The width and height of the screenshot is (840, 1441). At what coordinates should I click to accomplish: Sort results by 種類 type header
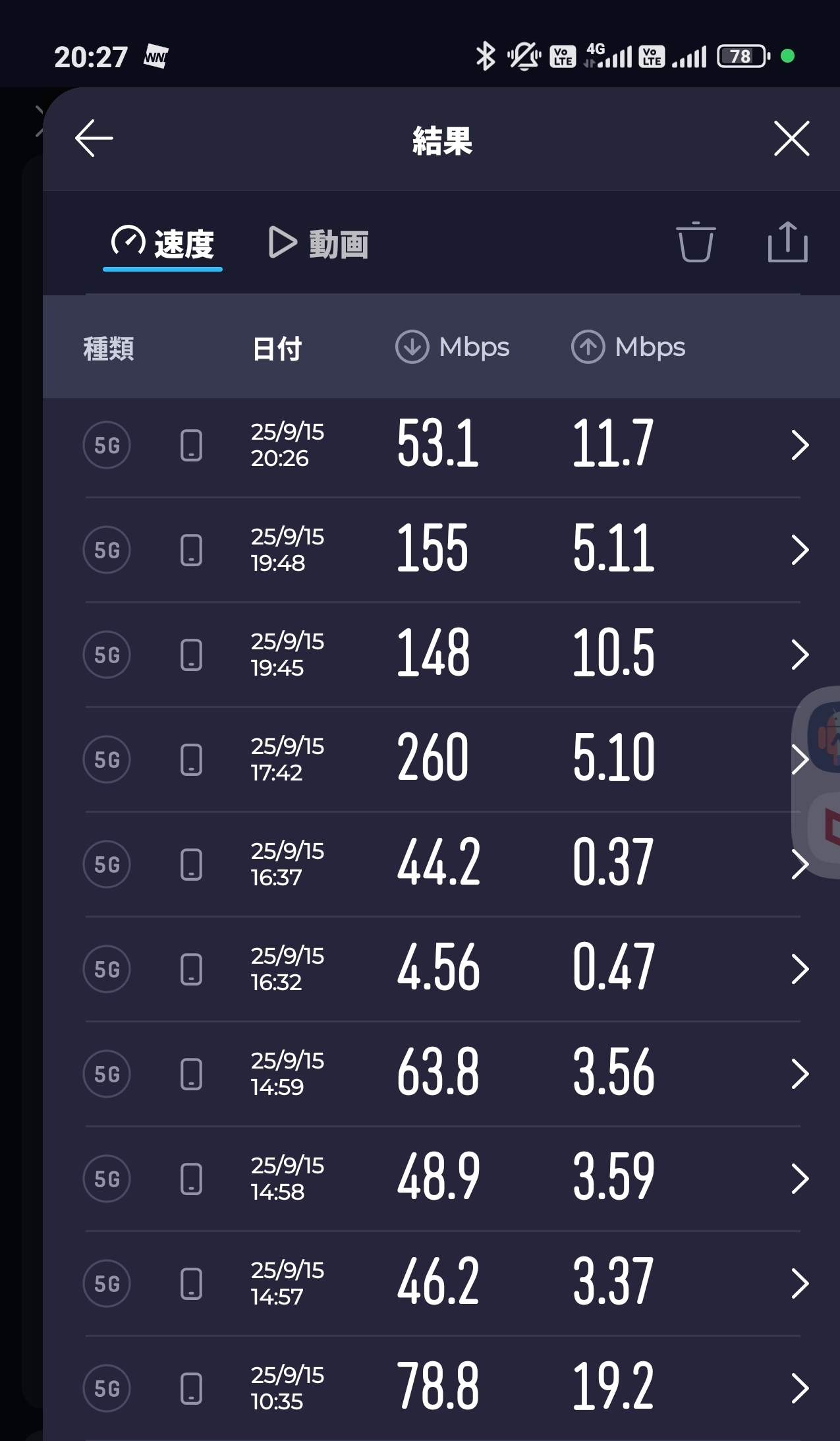tap(109, 348)
